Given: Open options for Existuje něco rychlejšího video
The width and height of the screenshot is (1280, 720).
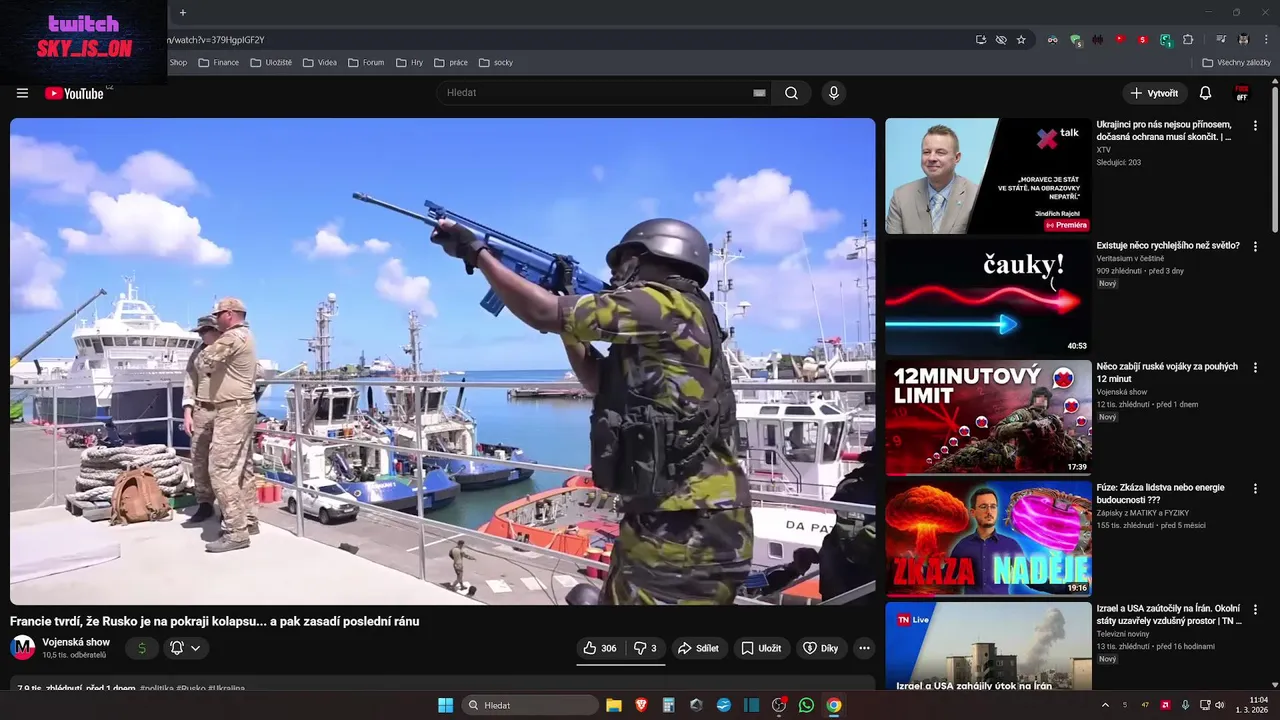Looking at the screenshot, I should (1255, 246).
